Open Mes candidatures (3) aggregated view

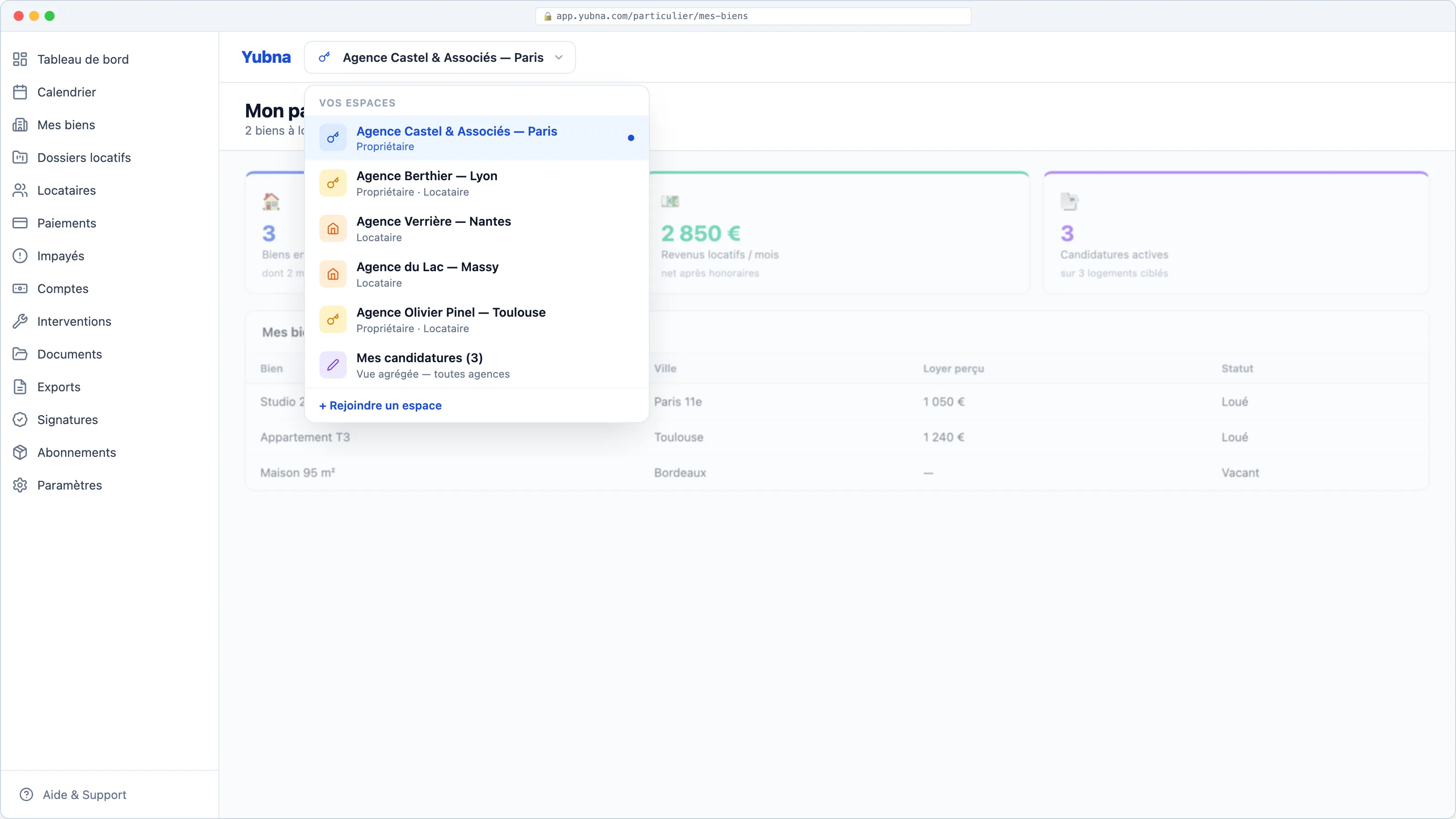point(476,365)
